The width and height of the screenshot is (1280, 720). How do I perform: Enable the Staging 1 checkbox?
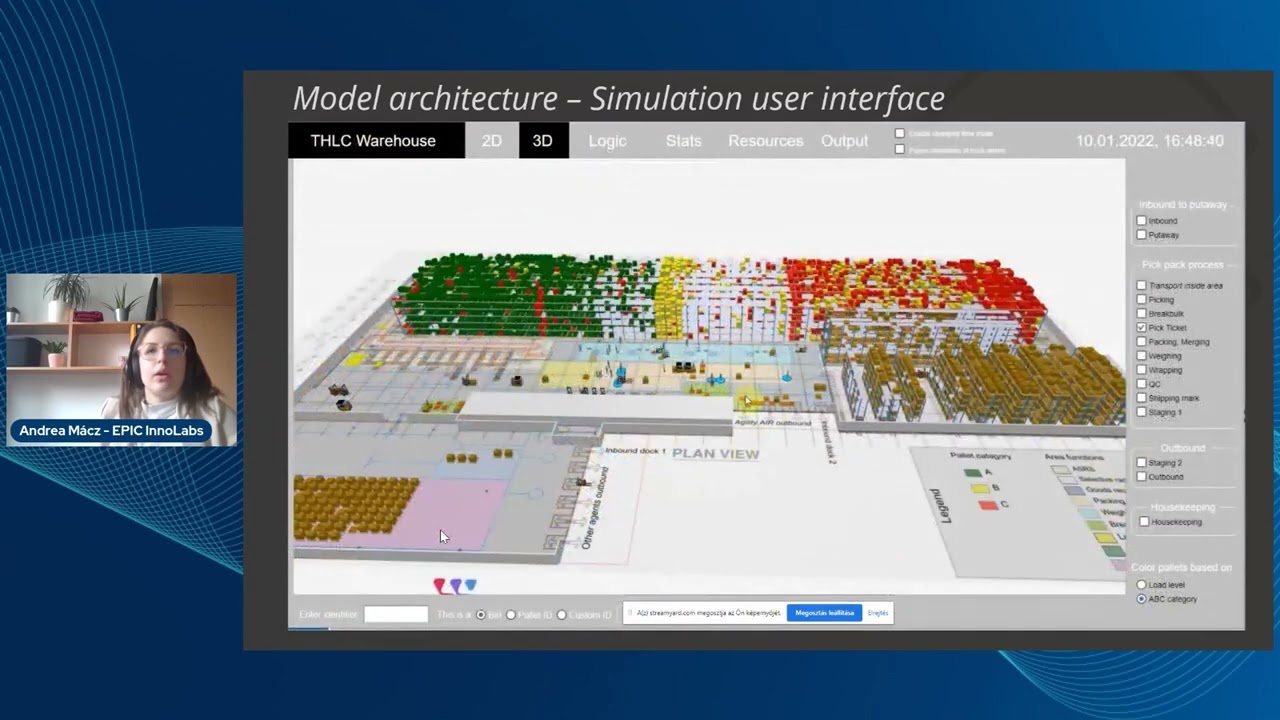[x=1142, y=411]
